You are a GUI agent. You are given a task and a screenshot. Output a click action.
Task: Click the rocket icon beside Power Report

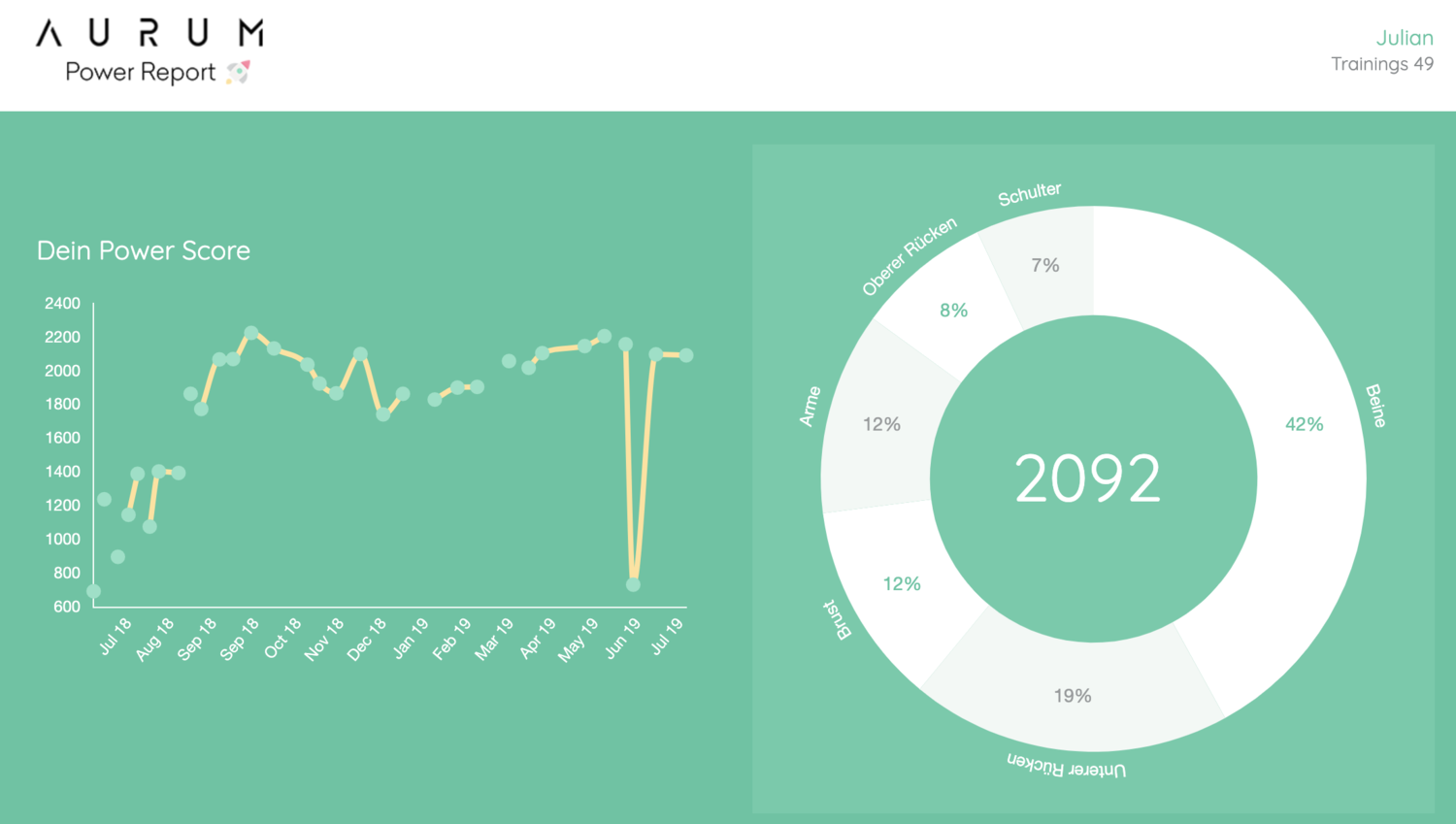pos(239,72)
